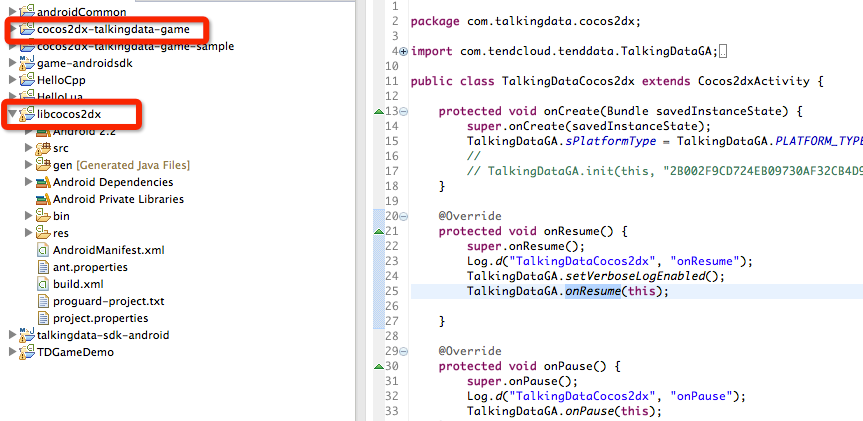The height and width of the screenshot is (421, 863).
Task: Expand the gen Generated Java Files node
Action: pyautogui.click(x=29, y=165)
